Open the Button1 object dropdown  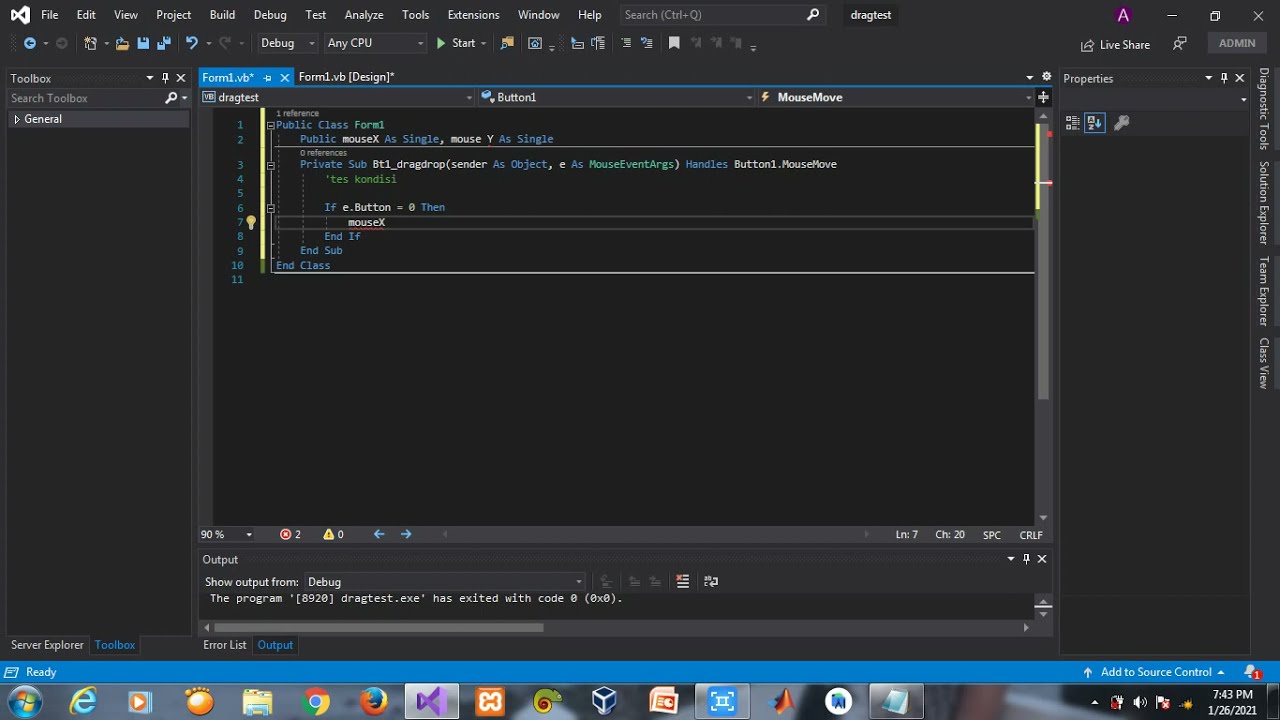[616, 97]
